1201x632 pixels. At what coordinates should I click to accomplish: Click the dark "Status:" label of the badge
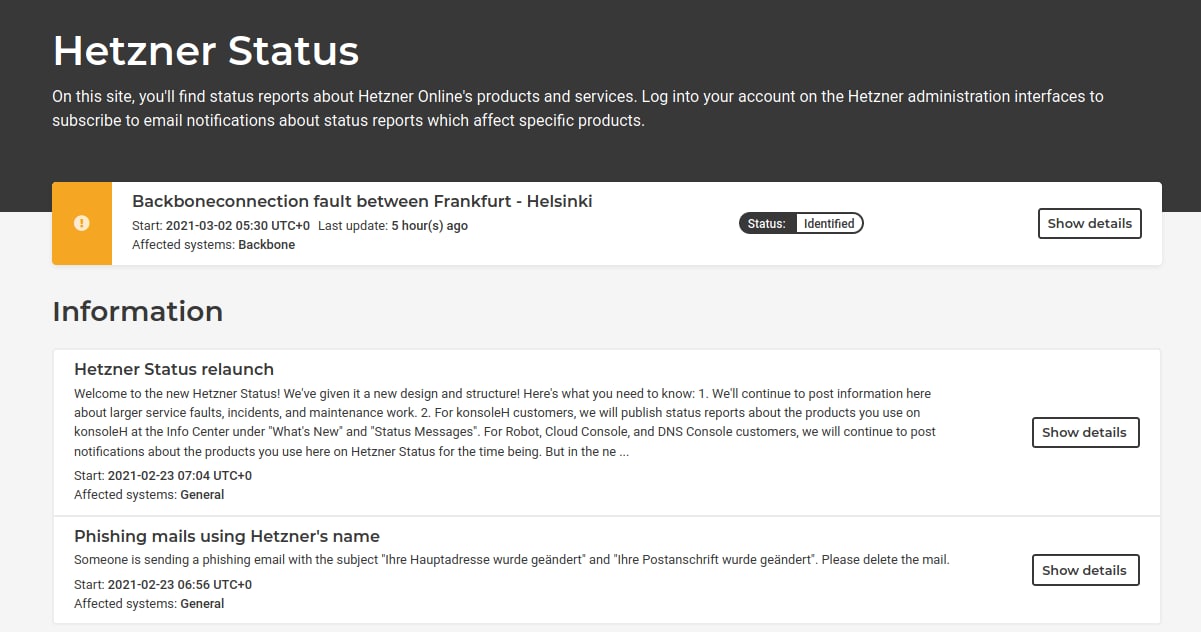coord(768,223)
